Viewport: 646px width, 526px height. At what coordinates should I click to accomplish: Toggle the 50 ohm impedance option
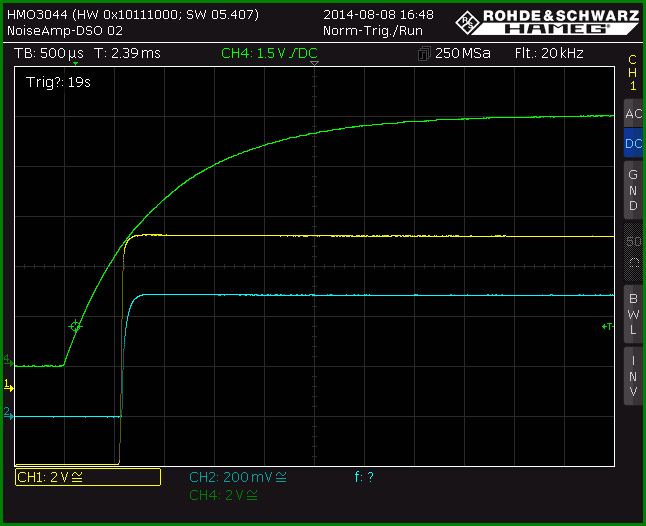(x=633, y=252)
